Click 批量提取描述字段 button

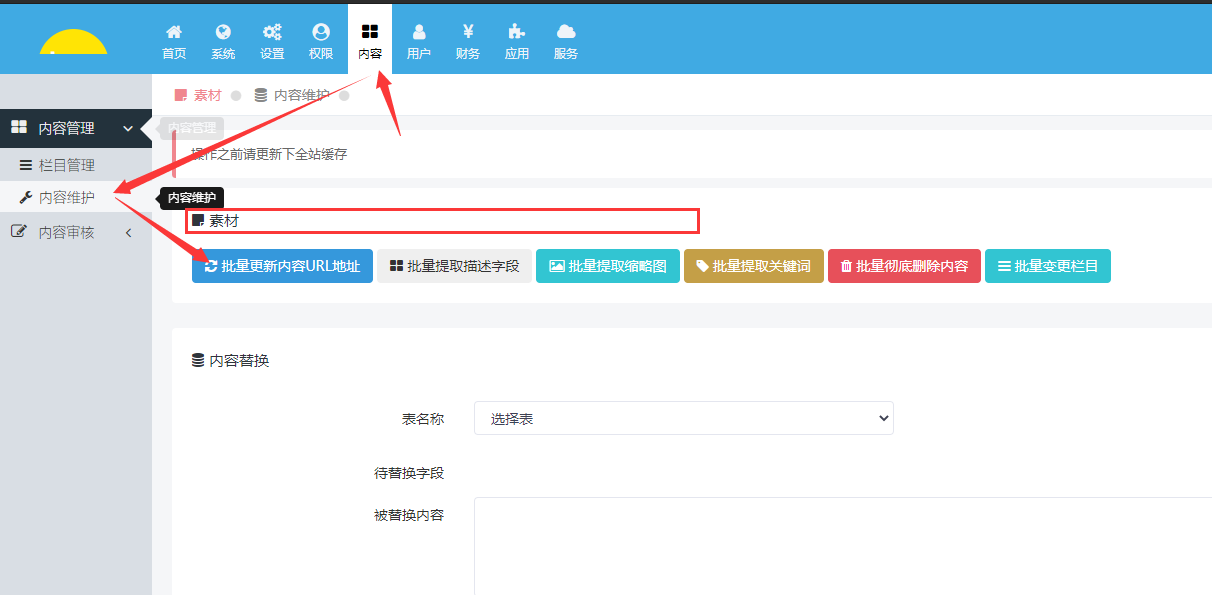point(454,266)
